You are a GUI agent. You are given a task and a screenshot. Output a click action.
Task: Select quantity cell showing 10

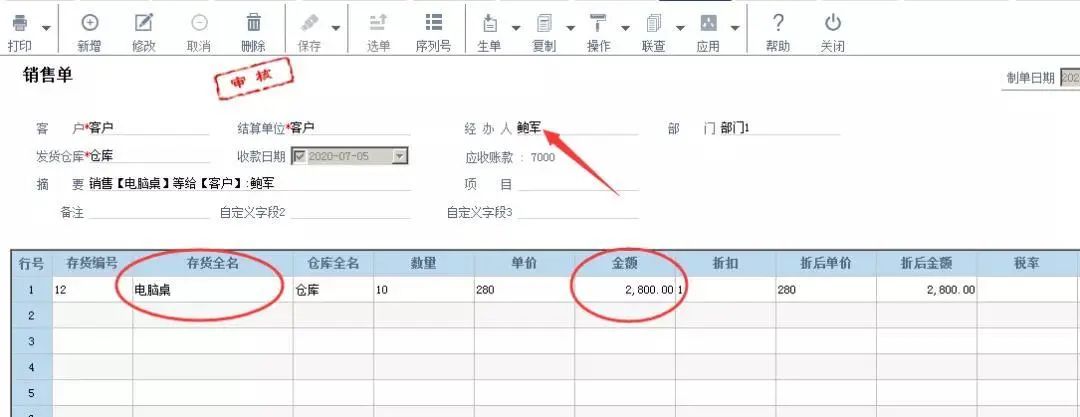click(424, 289)
